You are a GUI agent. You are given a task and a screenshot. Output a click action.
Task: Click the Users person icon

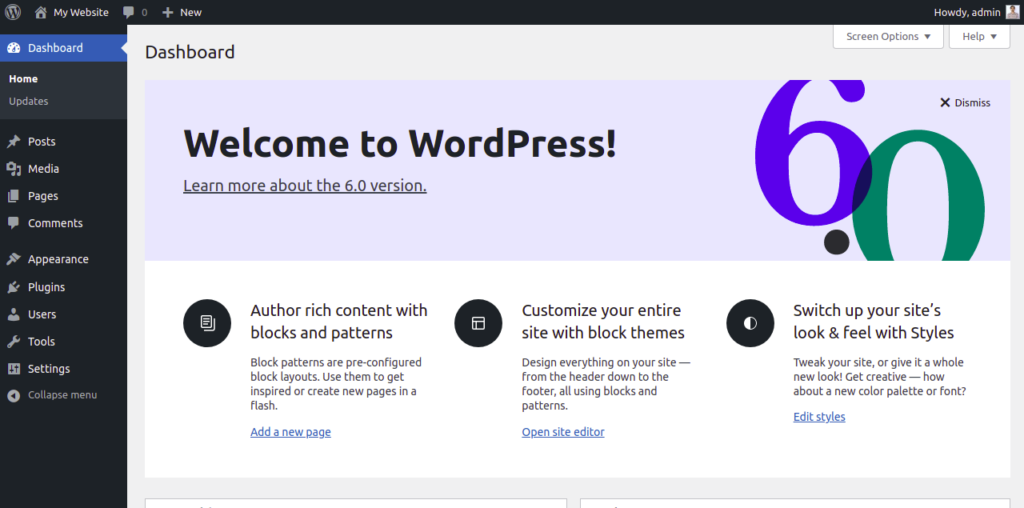14,314
